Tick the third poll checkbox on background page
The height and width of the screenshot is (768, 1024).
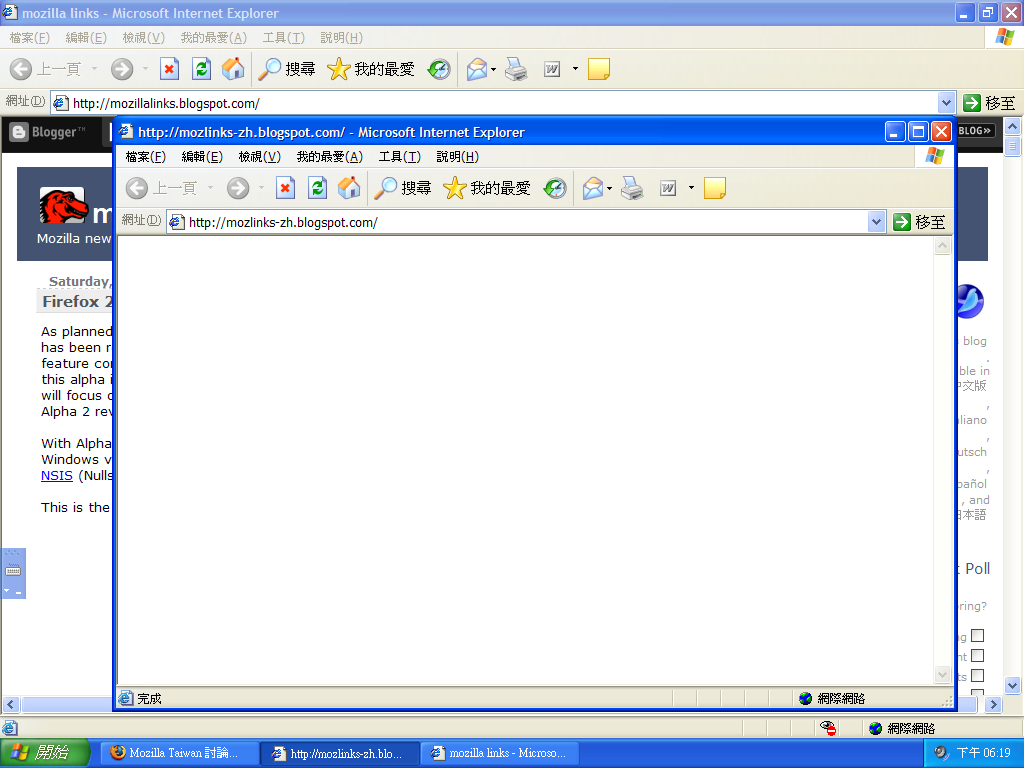978,675
